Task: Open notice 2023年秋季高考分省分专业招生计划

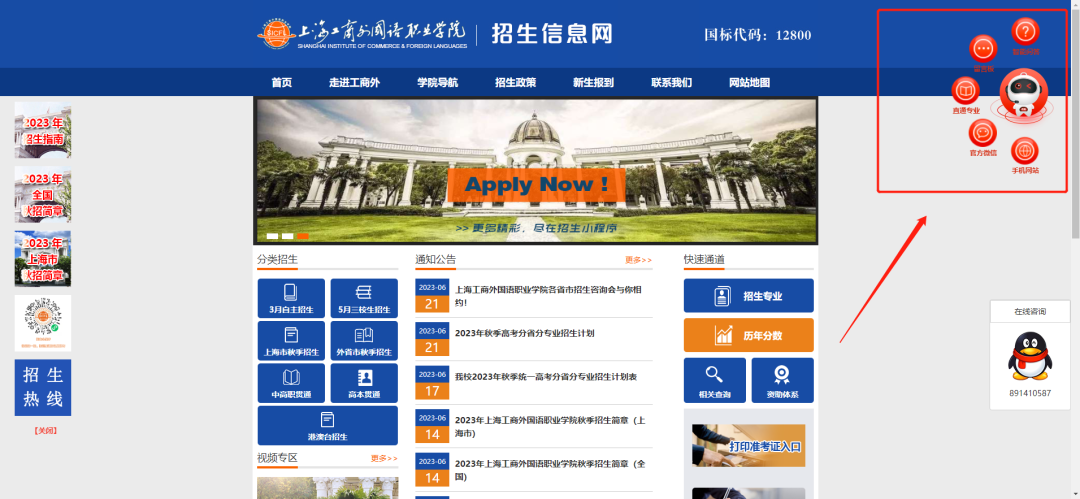Action: click(x=524, y=334)
